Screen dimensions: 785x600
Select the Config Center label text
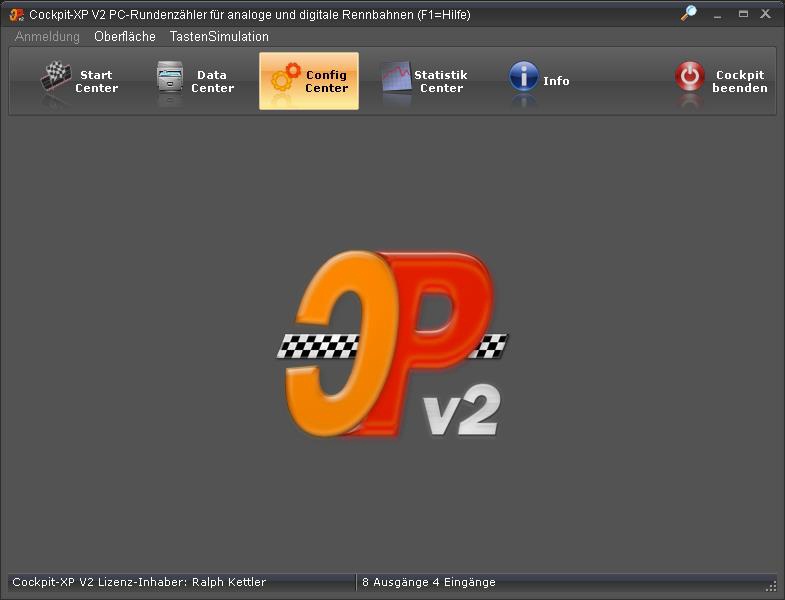click(326, 81)
